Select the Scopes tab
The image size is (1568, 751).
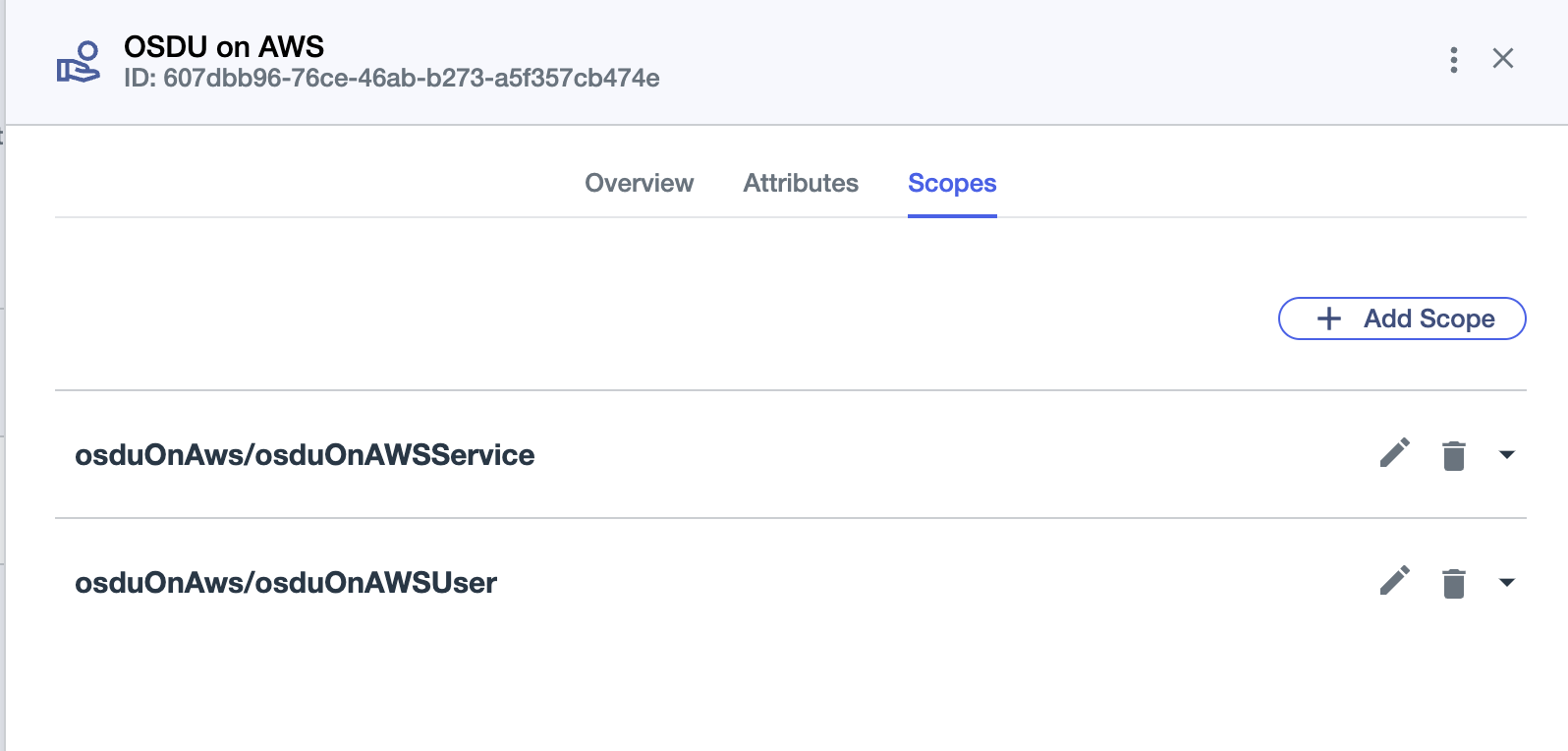point(952,183)
